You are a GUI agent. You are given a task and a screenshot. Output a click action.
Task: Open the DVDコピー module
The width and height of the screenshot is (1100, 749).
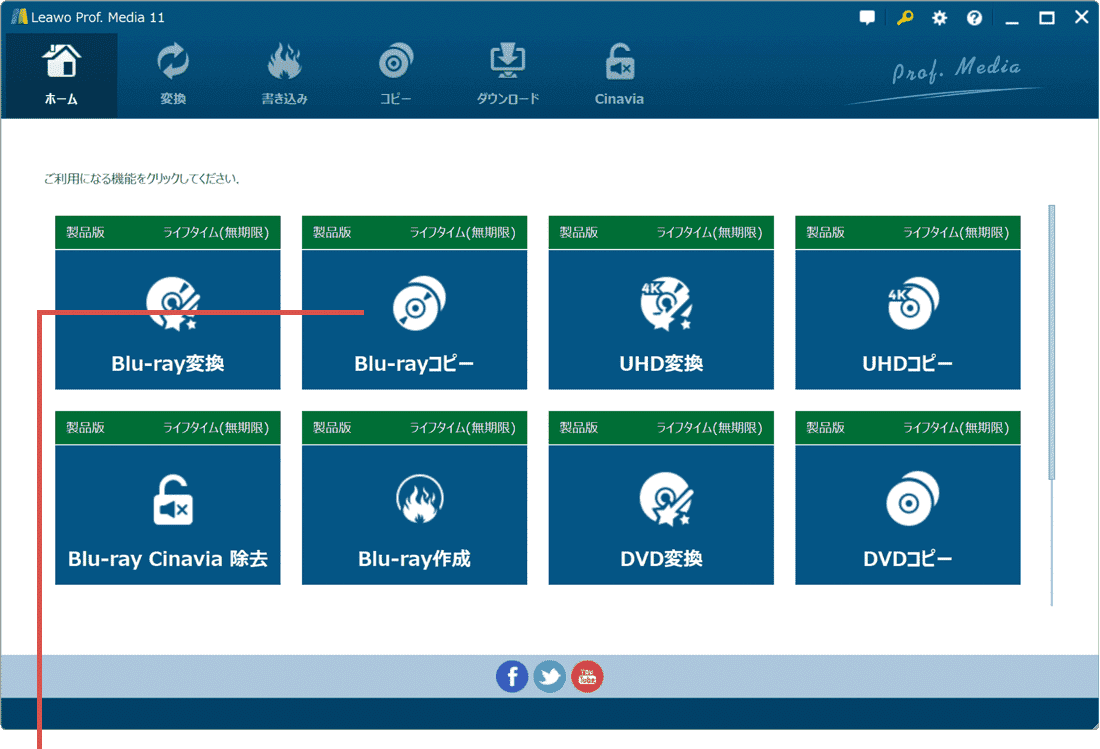click(907, 514)
